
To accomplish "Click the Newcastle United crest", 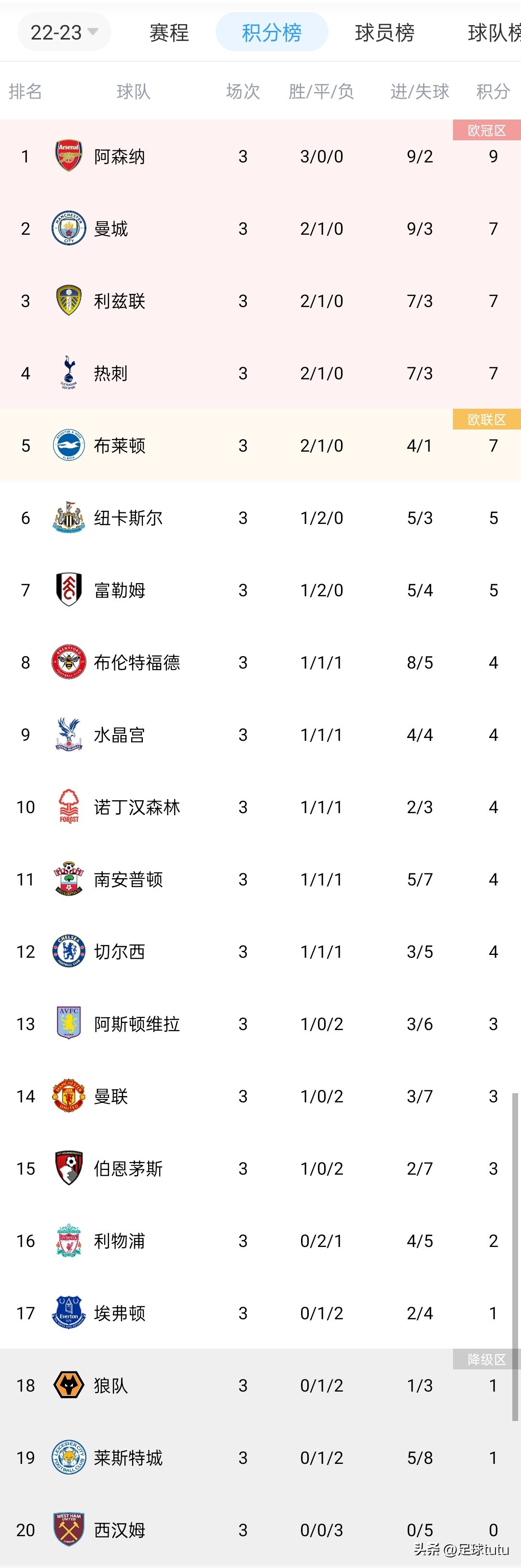I will coord(68,518).
